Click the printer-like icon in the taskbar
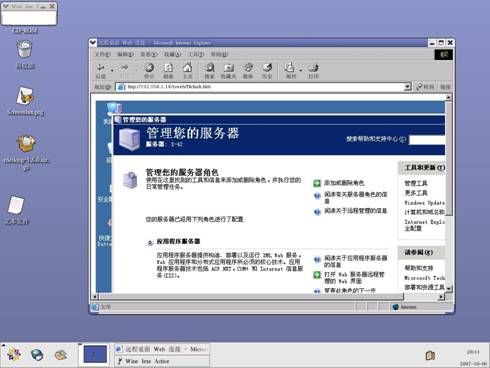The width and height of the screenshot is (490, 368). (x=37, y=355)
